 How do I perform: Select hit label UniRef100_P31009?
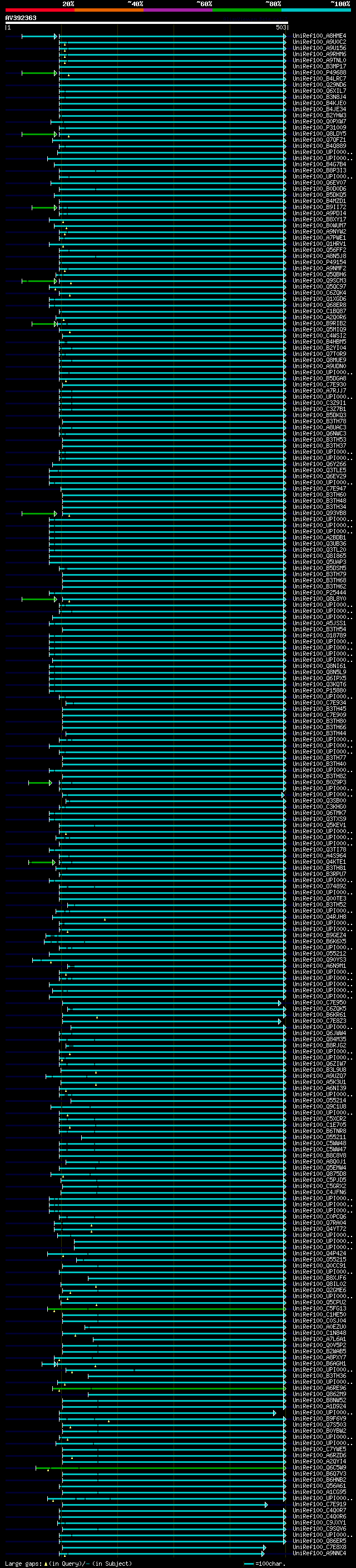[319, 128]
